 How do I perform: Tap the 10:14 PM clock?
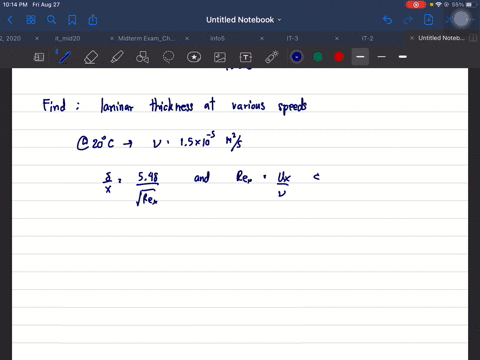tap(15, 5)
